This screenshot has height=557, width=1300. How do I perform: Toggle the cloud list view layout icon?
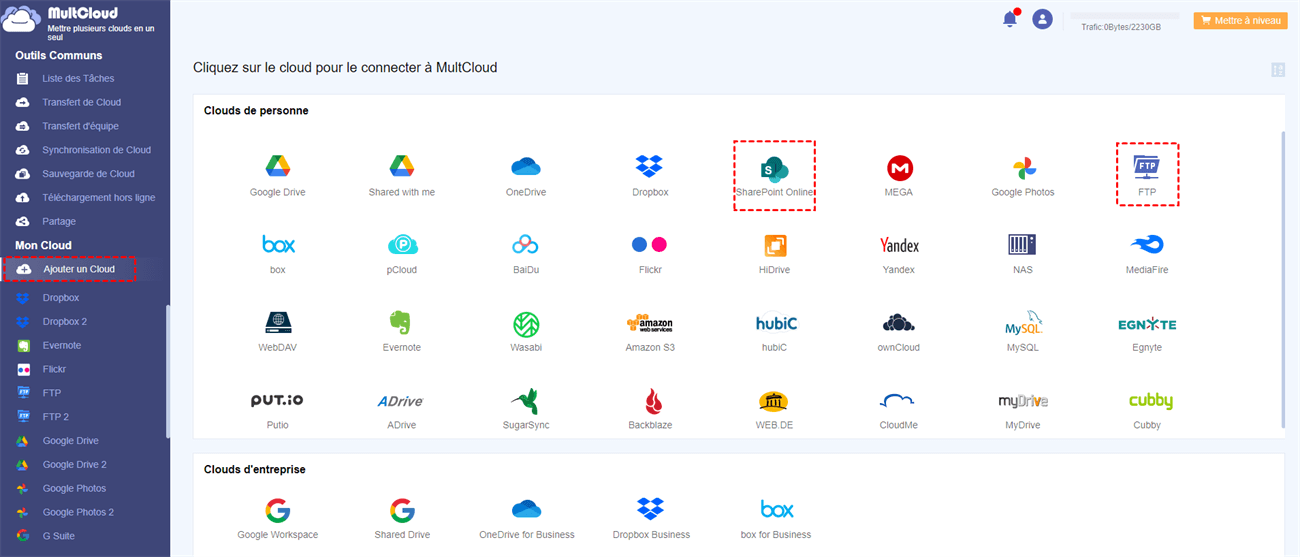[1277, 70]
